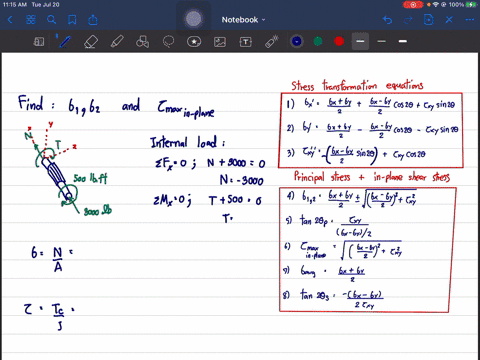Choose the dark blue pen color
Image resolution: width=480 pixels, height=360 pixels.
tap(297, 41)
